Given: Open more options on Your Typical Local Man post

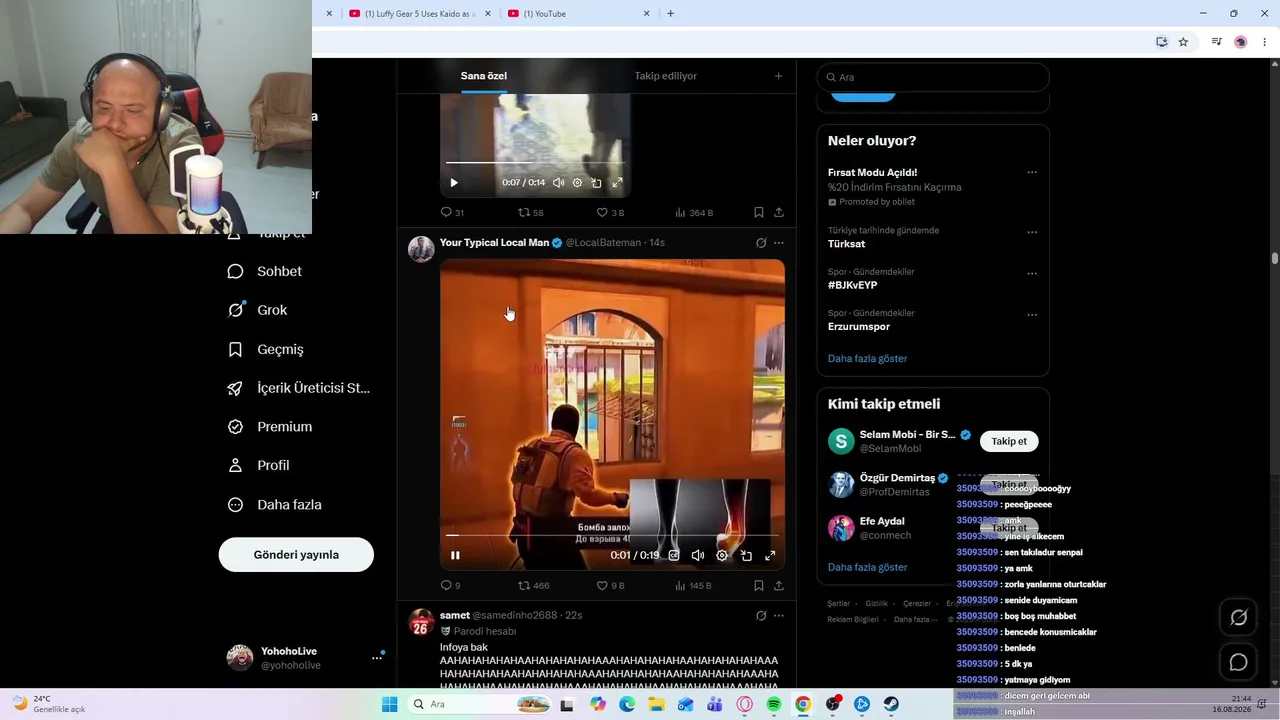Looking at the screenshot, I should [x=779, y=243].
